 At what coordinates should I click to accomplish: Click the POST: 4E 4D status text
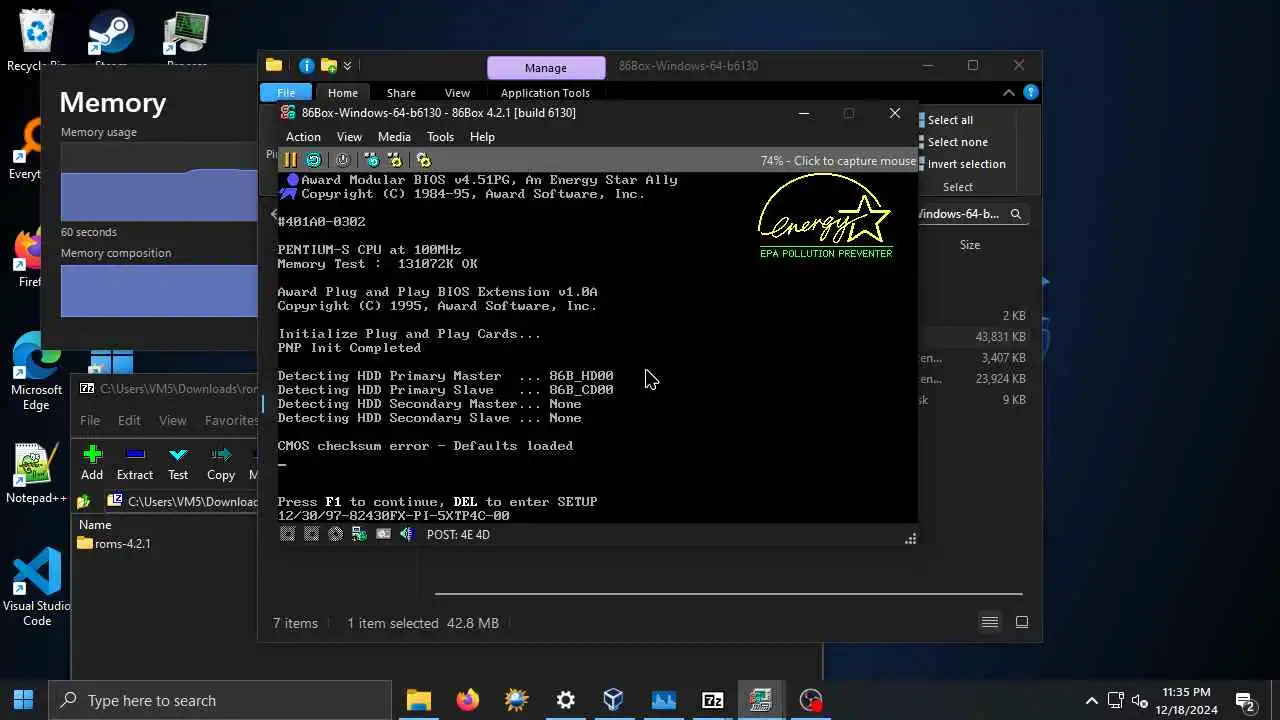[458, 535]
